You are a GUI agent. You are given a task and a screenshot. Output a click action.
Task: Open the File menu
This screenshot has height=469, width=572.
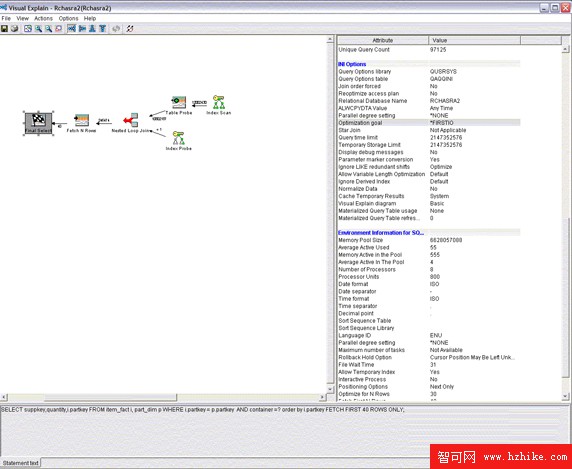click(6, 18)
